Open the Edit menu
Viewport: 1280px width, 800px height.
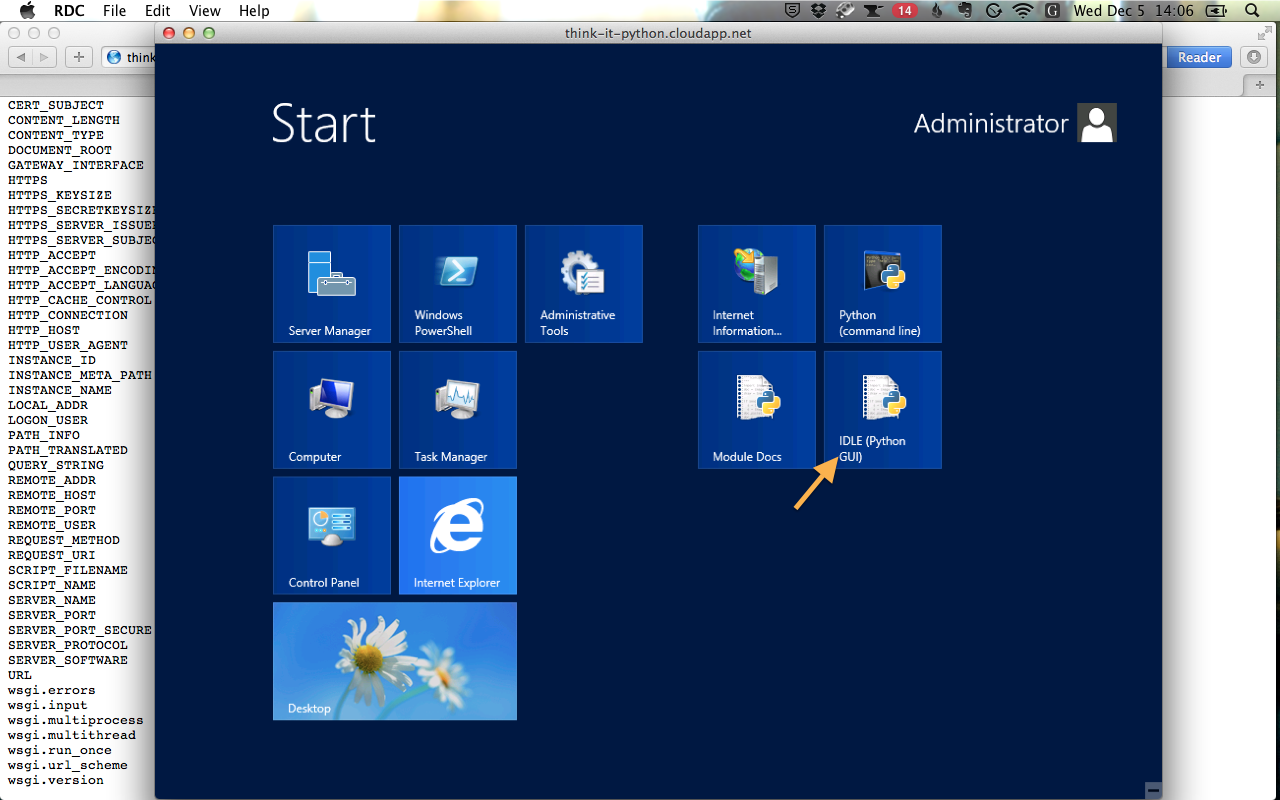tap(157, 11)
